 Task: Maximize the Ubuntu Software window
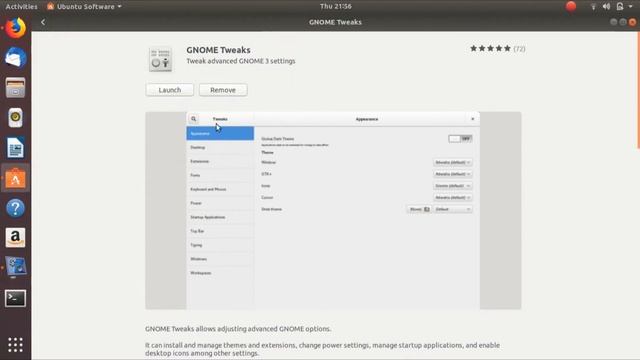[623, 22]
